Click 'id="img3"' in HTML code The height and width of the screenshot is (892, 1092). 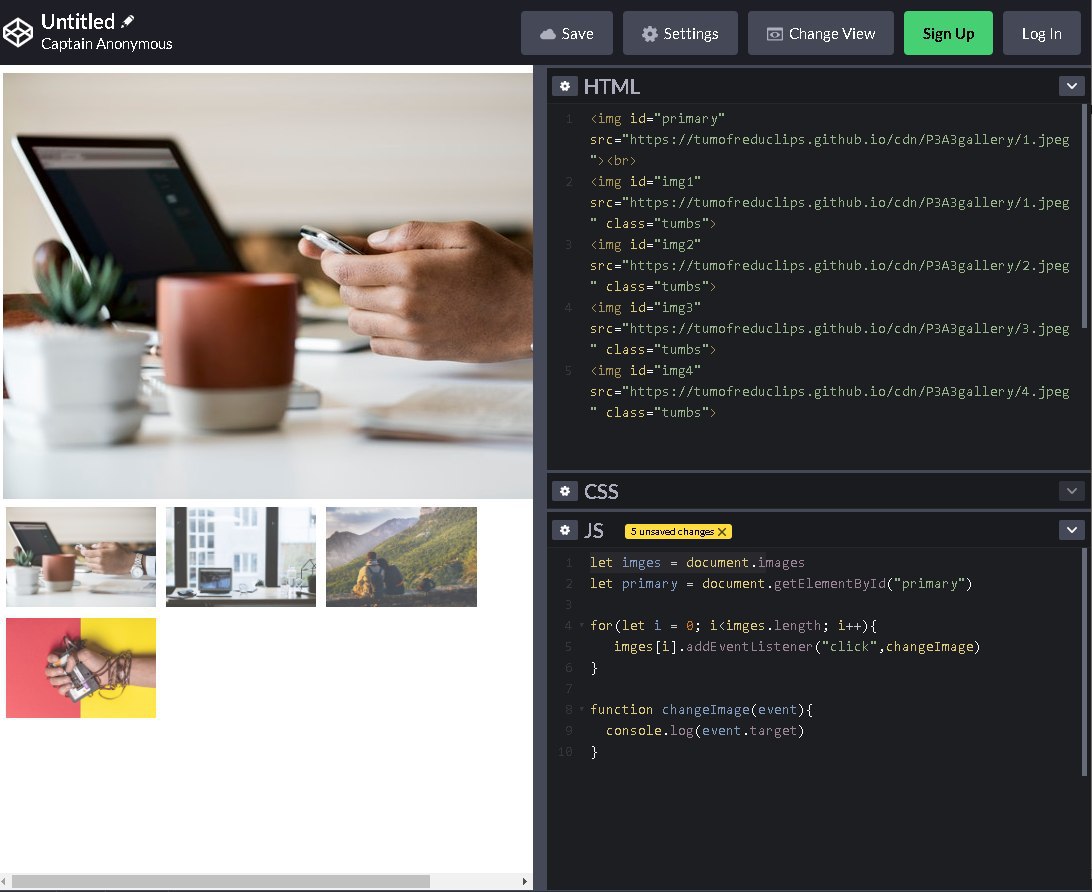coord(665,307)
